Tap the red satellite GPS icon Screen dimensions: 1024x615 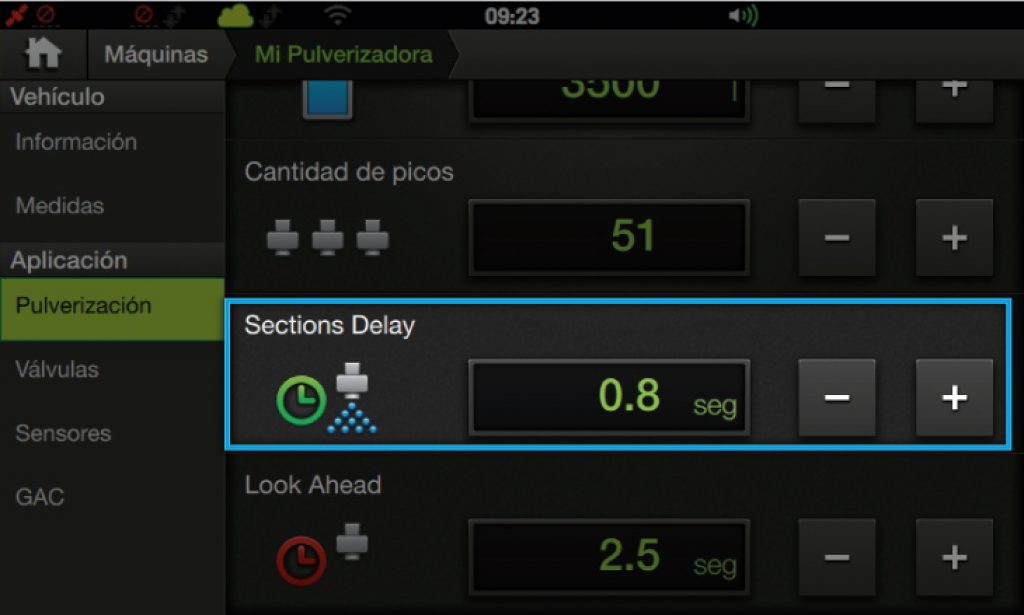(16, 14)
